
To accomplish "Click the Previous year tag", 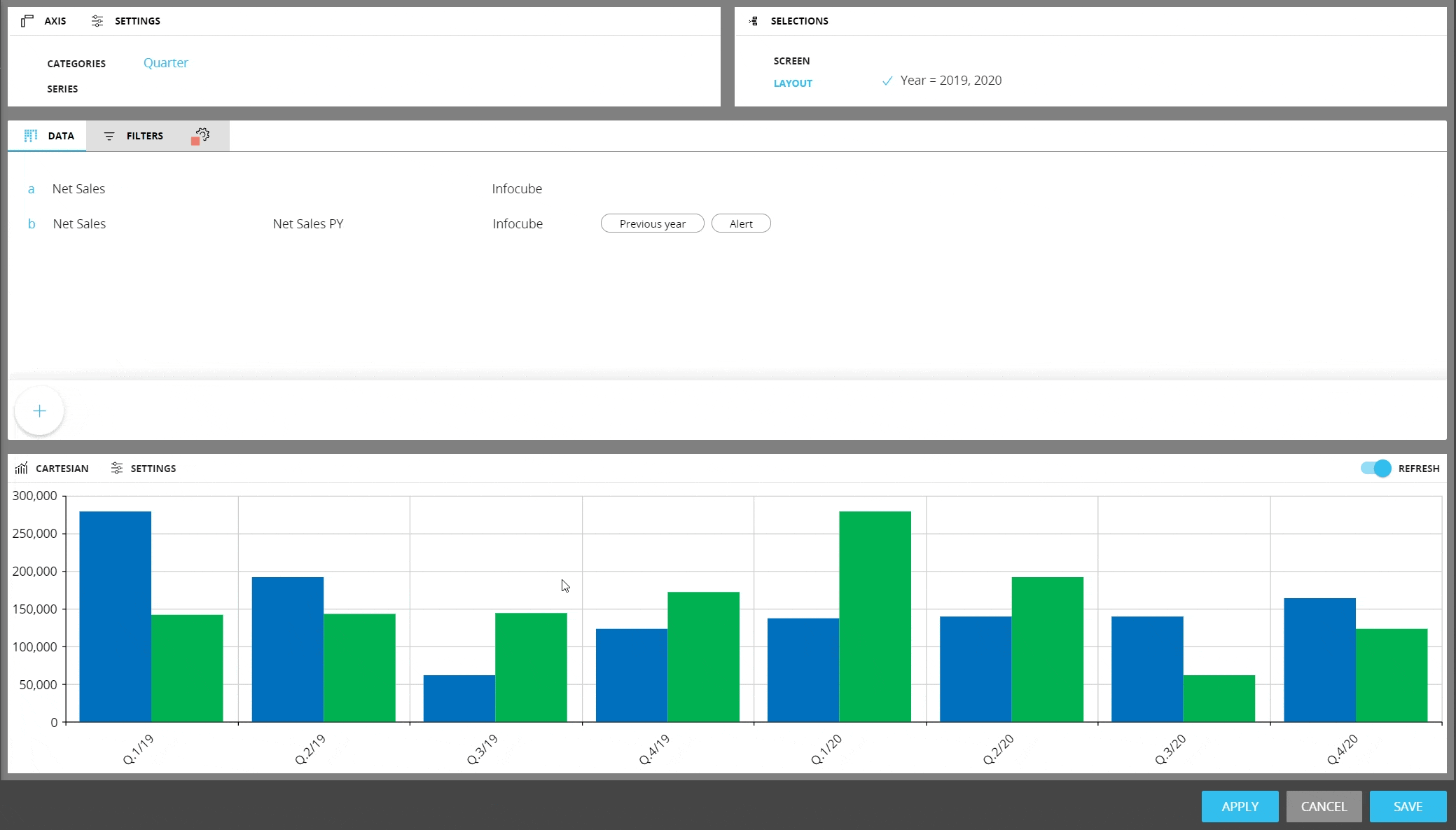I will [652, 224].
